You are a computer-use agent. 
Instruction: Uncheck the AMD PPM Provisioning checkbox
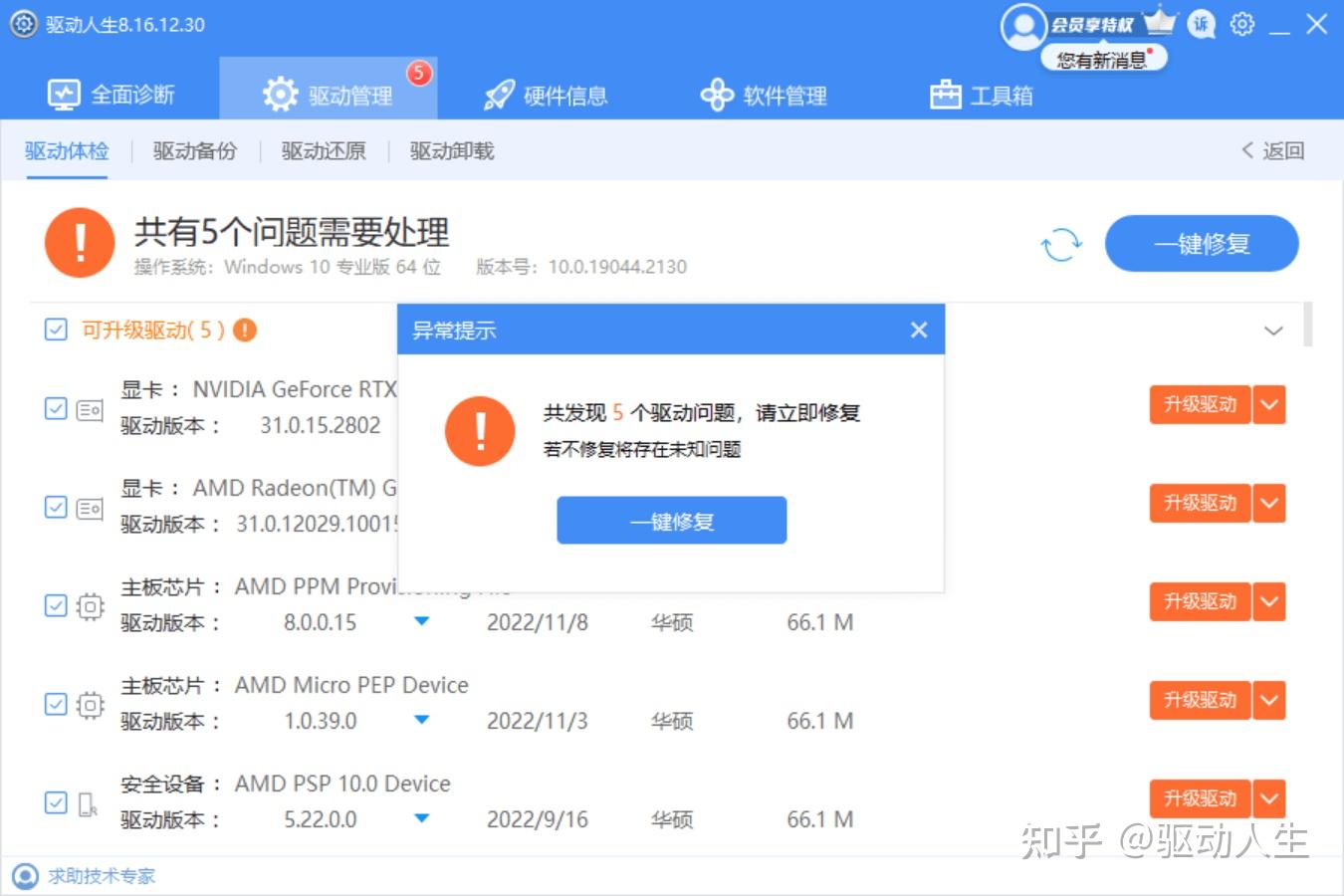click(56, 605)
